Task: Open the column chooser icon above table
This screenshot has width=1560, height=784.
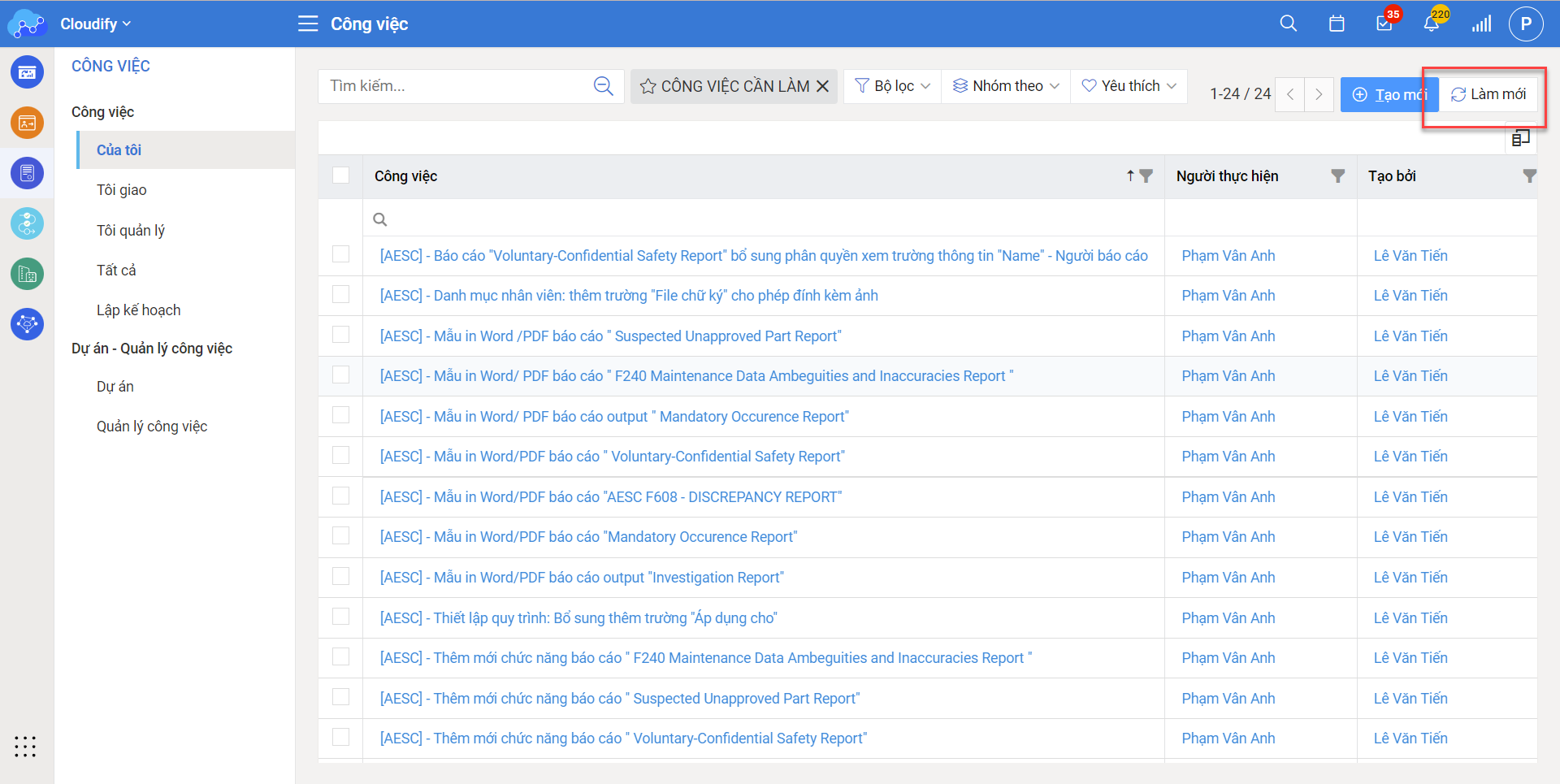Action: [x=1520, y=138]
